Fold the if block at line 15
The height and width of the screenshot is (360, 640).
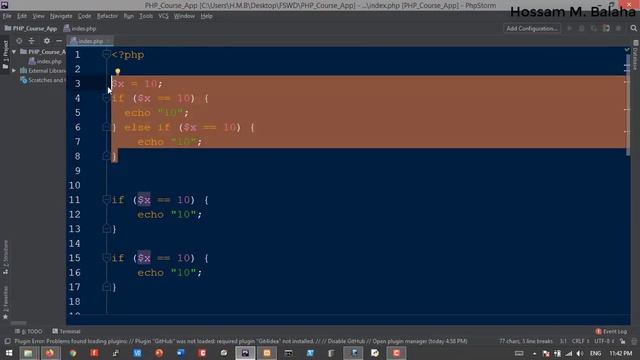(x=107, y=258)
